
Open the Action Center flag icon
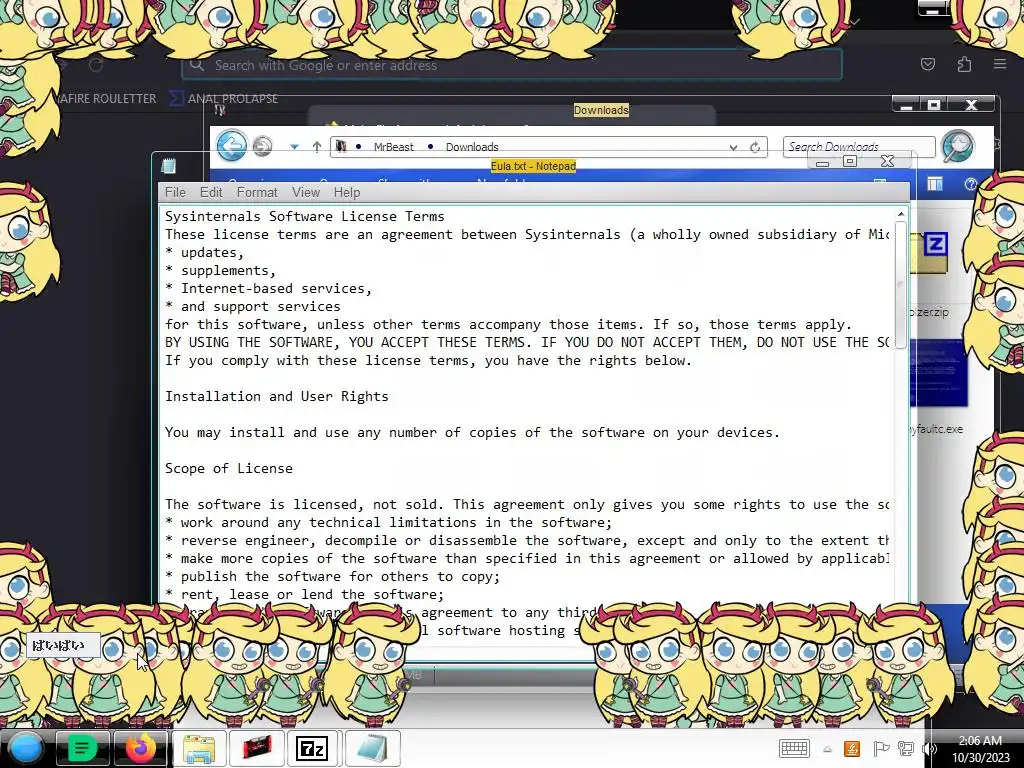(880, 748)
